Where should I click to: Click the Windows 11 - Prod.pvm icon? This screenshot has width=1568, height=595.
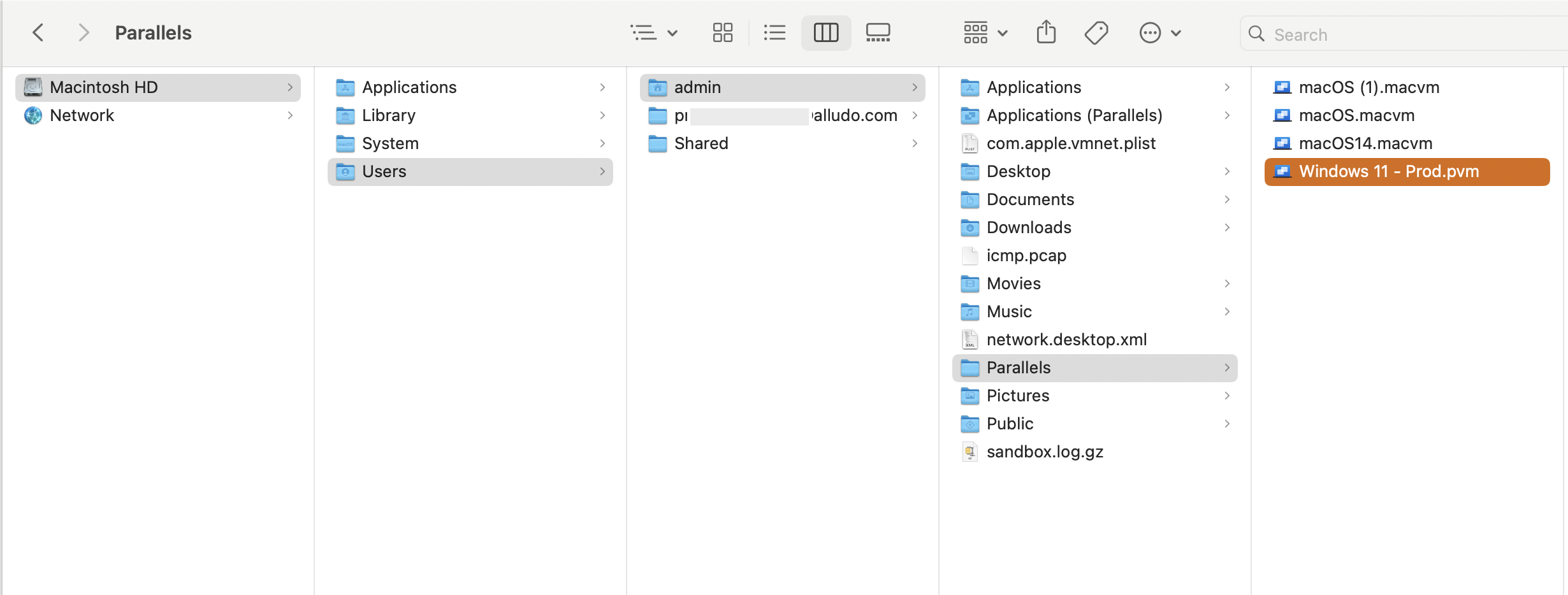1282,171
